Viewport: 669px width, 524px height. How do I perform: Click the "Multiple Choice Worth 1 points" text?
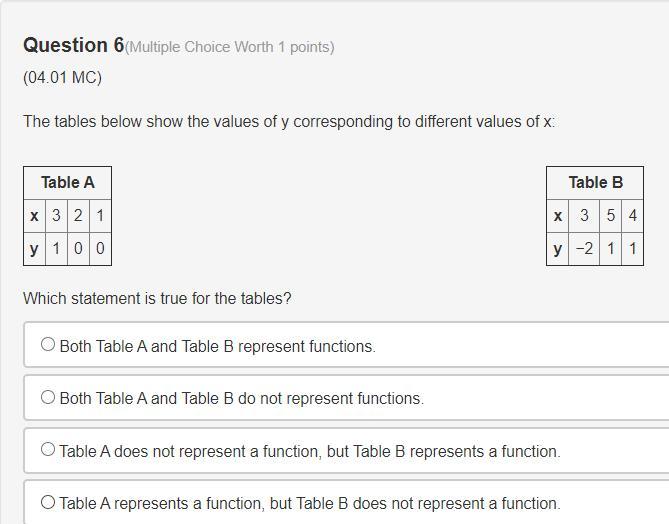click(x=230, y=47)
